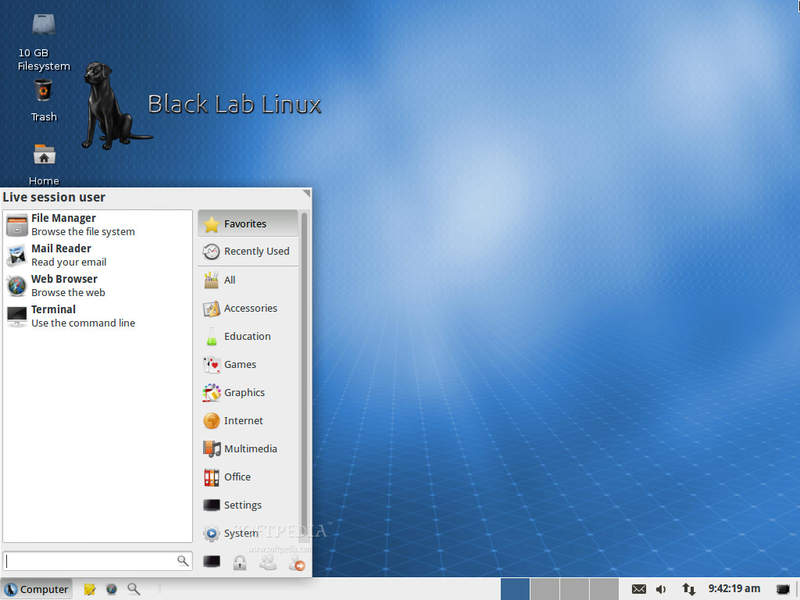Switch to the third workspace

[574, 589]
